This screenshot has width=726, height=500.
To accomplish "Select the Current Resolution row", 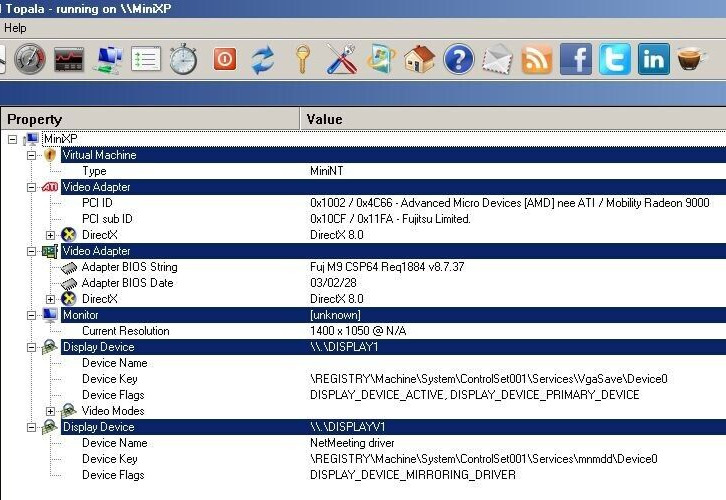I will point(393,331).
